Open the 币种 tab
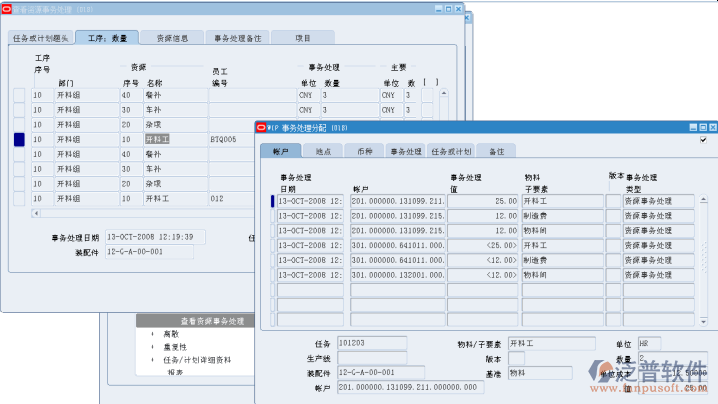Viewport: 718px width, 404px height. point(364,151)
